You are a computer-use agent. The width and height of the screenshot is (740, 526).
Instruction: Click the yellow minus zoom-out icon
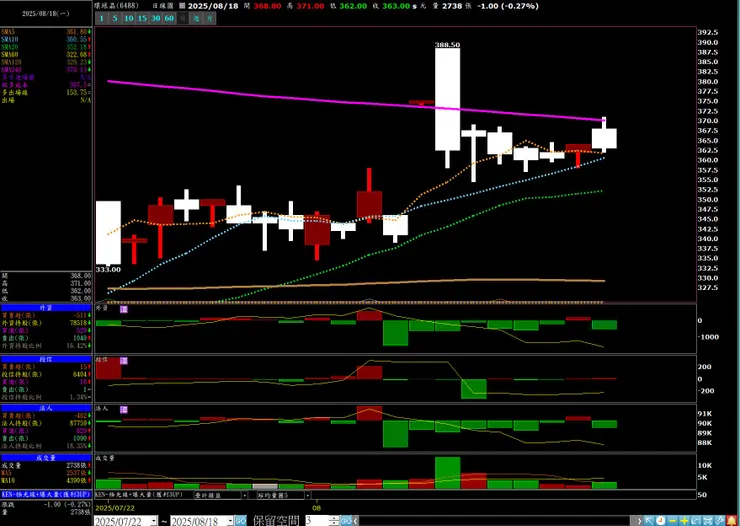[x=673, y=521]
